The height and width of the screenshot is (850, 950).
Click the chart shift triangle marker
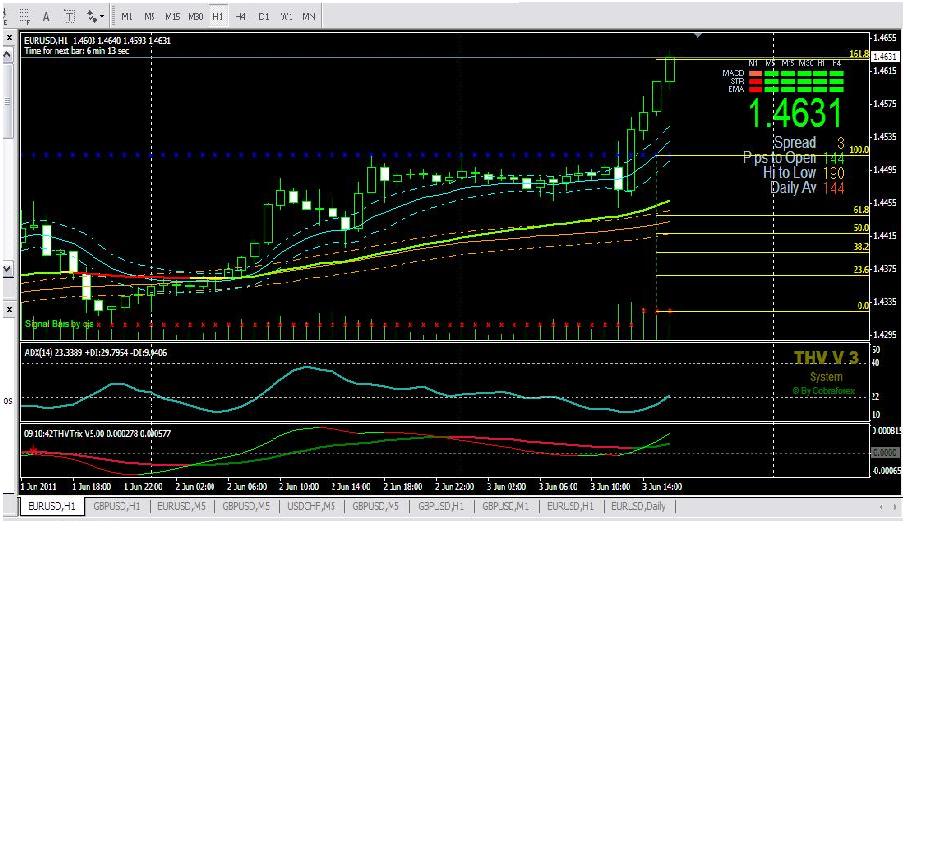[698, 36]
